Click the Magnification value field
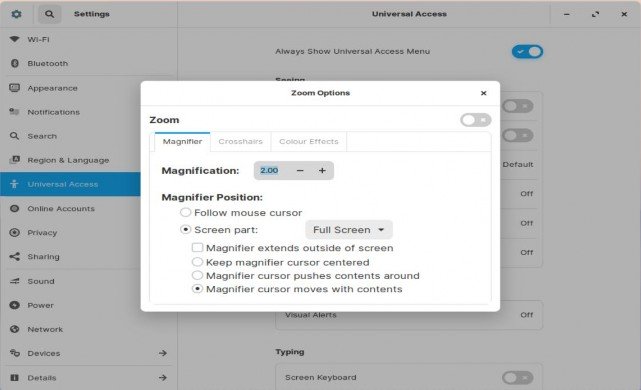The height and width of the screenshot is (390, 641). [x=271, y=170]
